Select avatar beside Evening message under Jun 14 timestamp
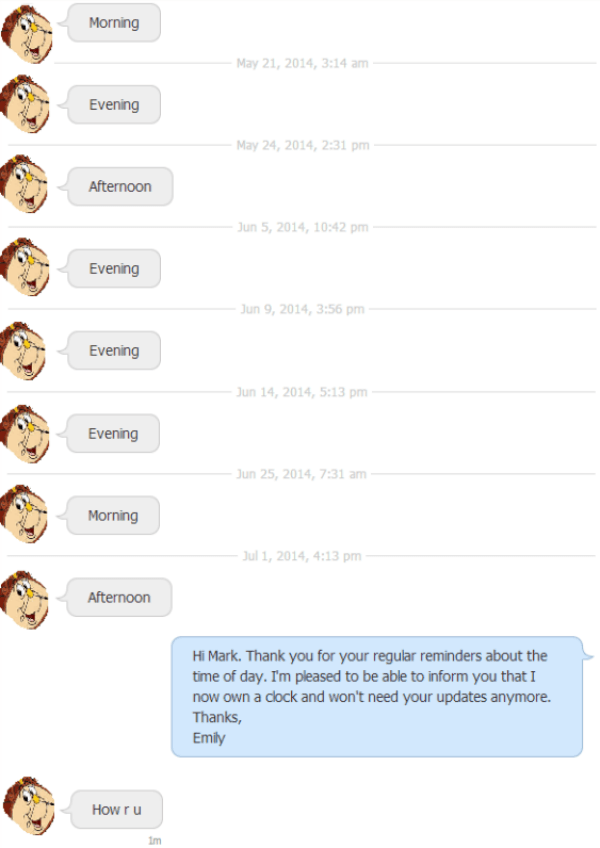600x848 pixels. point(26,434)
